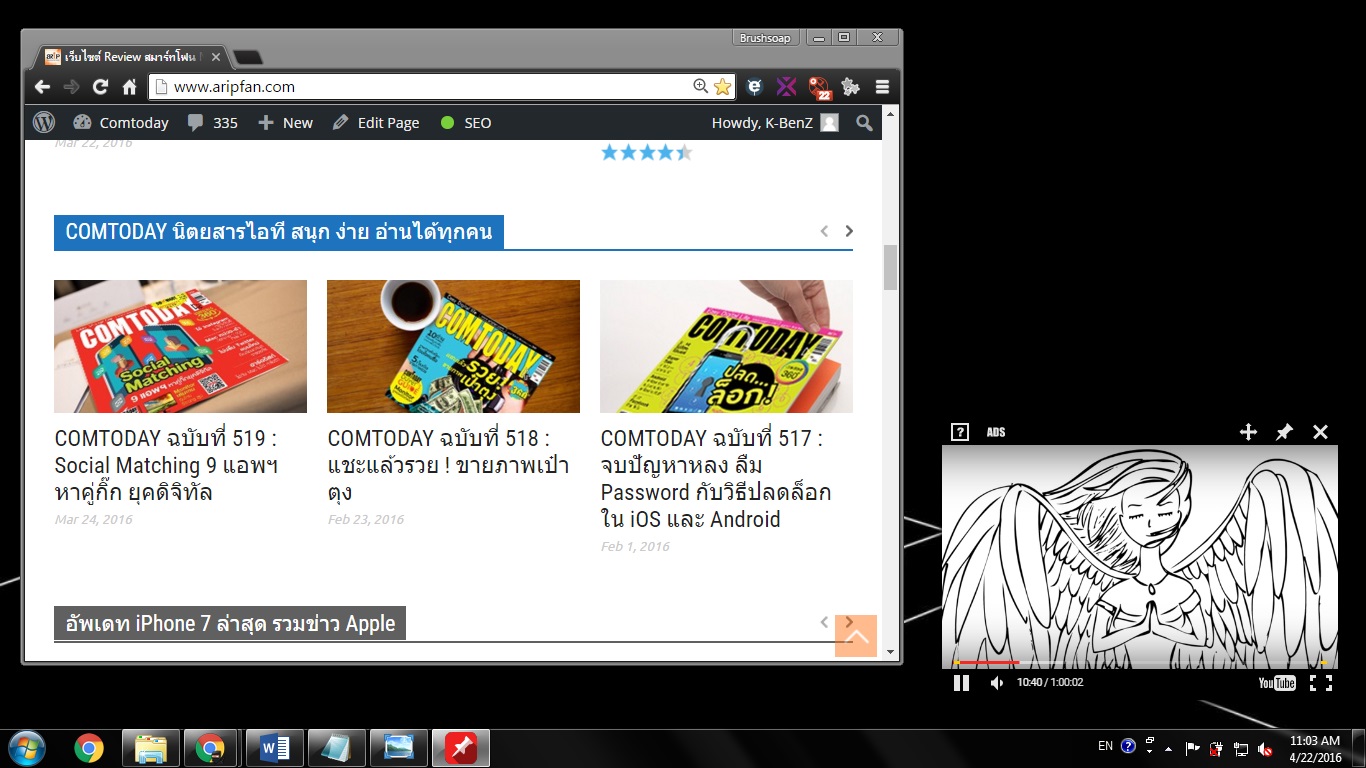Viewport: 1366px width, 768px height.
Task: Click the COMTODAY section heading
Action: click(279, 232)
